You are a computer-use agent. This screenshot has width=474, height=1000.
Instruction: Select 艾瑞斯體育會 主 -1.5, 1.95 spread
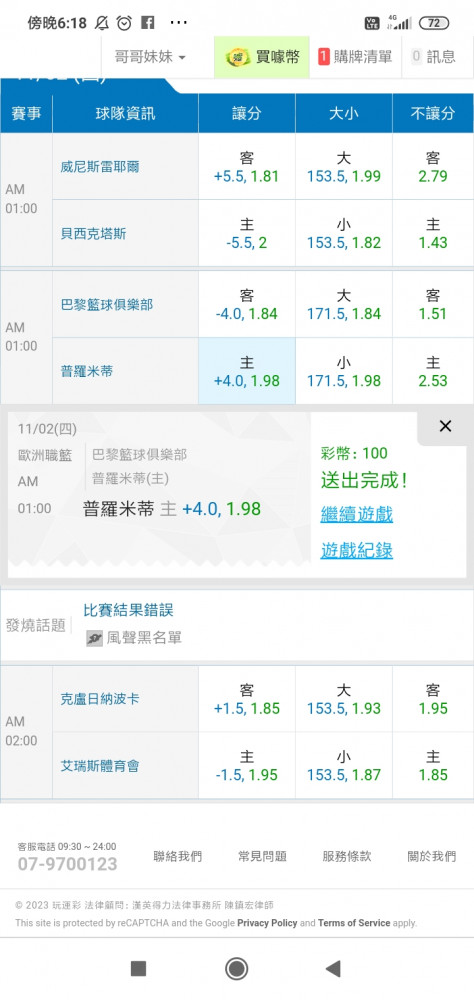(247, 765)
